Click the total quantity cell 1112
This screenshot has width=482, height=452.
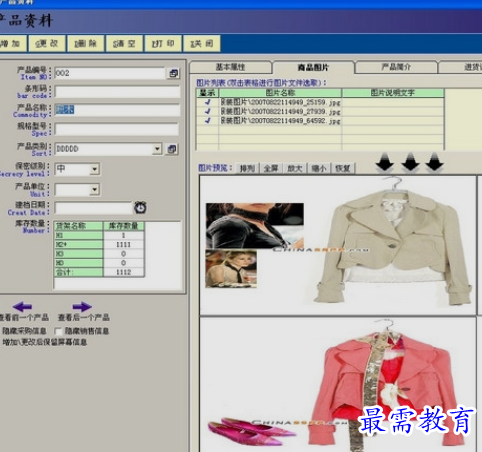click(124, 272)
